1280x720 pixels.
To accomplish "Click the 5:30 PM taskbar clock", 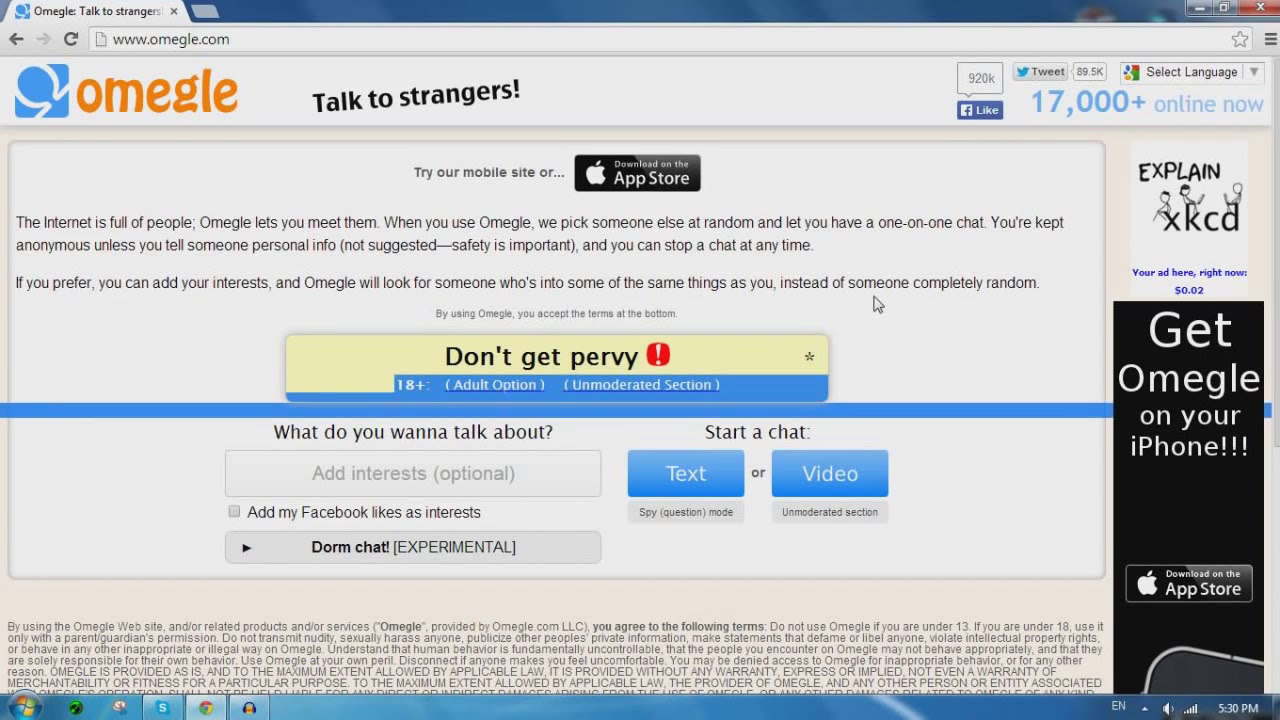I will click(x=1238, y=708).
